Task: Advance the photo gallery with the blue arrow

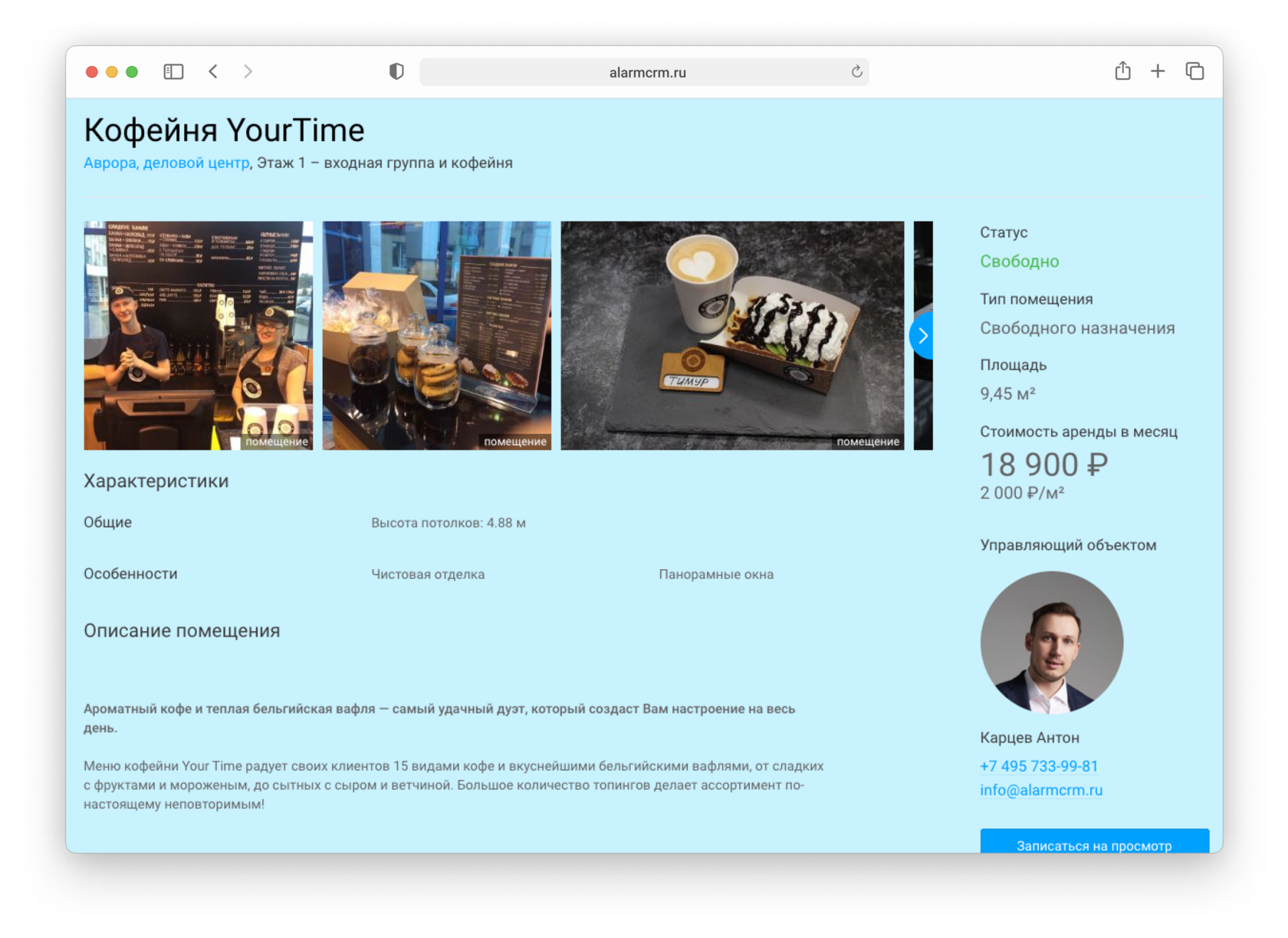Action: point(922,335)
